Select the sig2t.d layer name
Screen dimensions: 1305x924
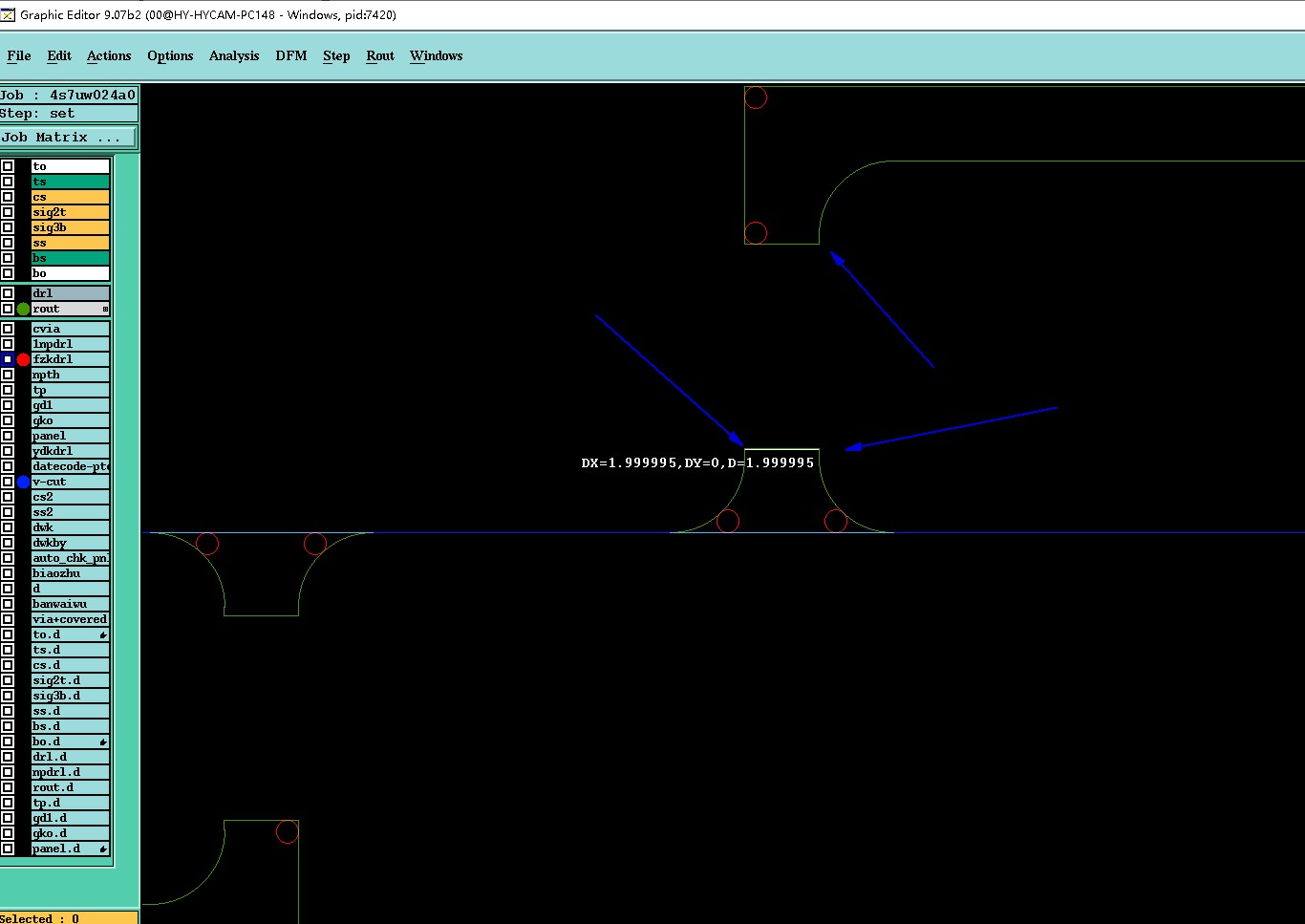click(x=71, y=680)
